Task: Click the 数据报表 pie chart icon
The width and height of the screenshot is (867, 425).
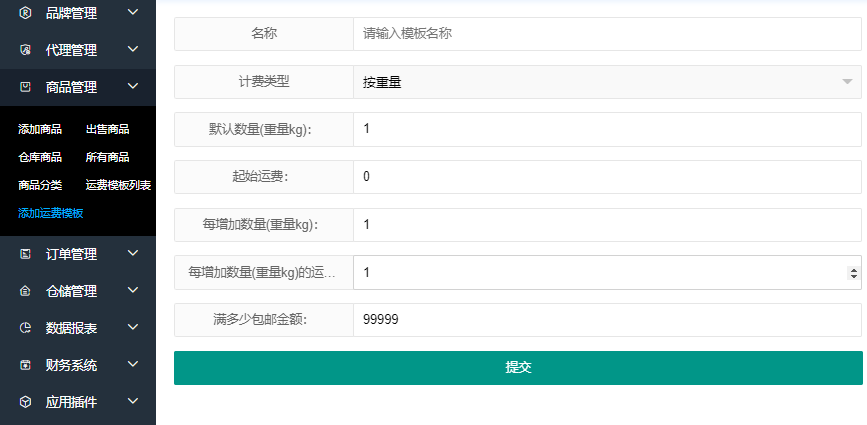Action: [x=26, y=328]
